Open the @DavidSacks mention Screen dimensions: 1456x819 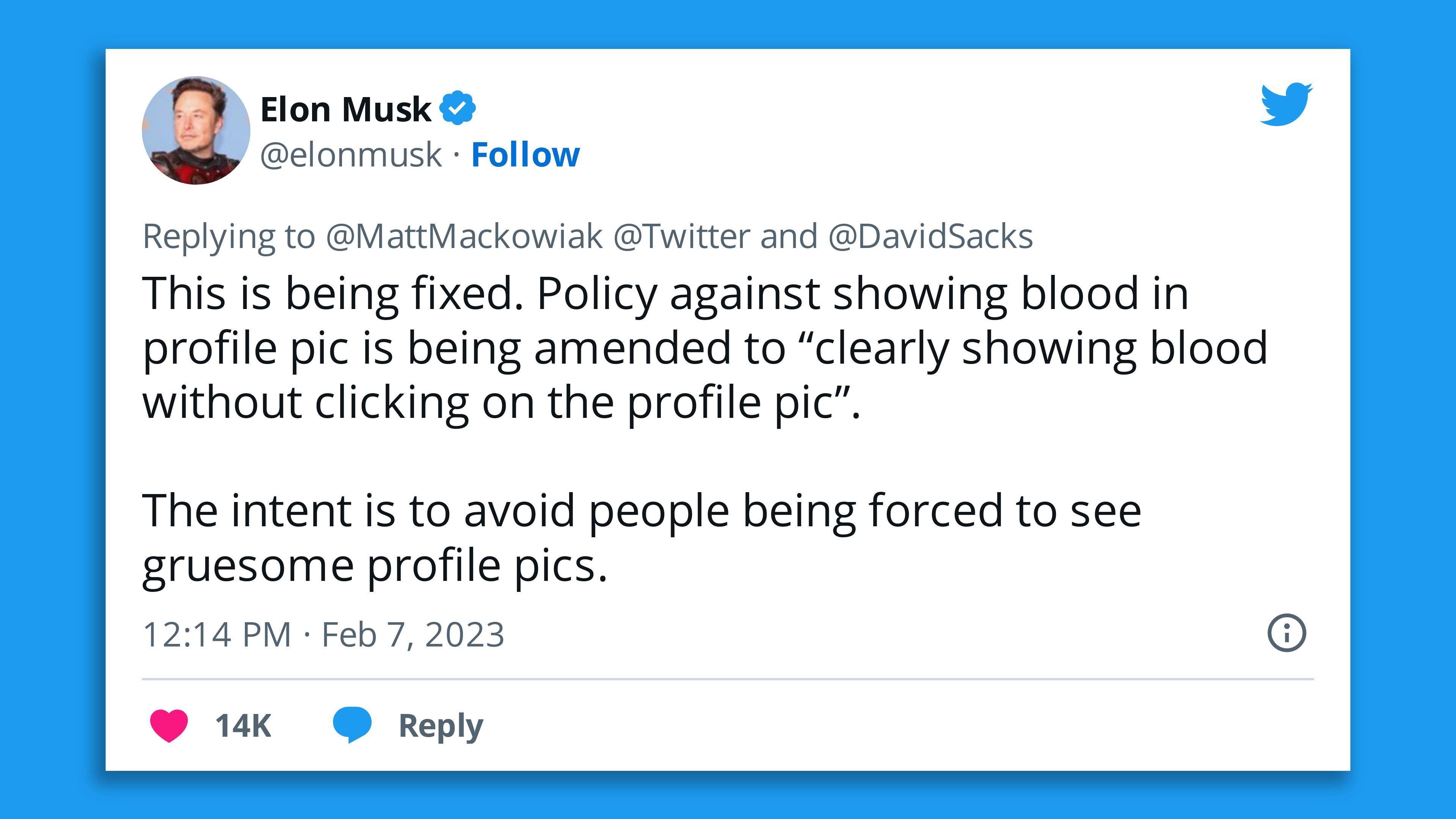pyautogui.click(x=930, y=236)
